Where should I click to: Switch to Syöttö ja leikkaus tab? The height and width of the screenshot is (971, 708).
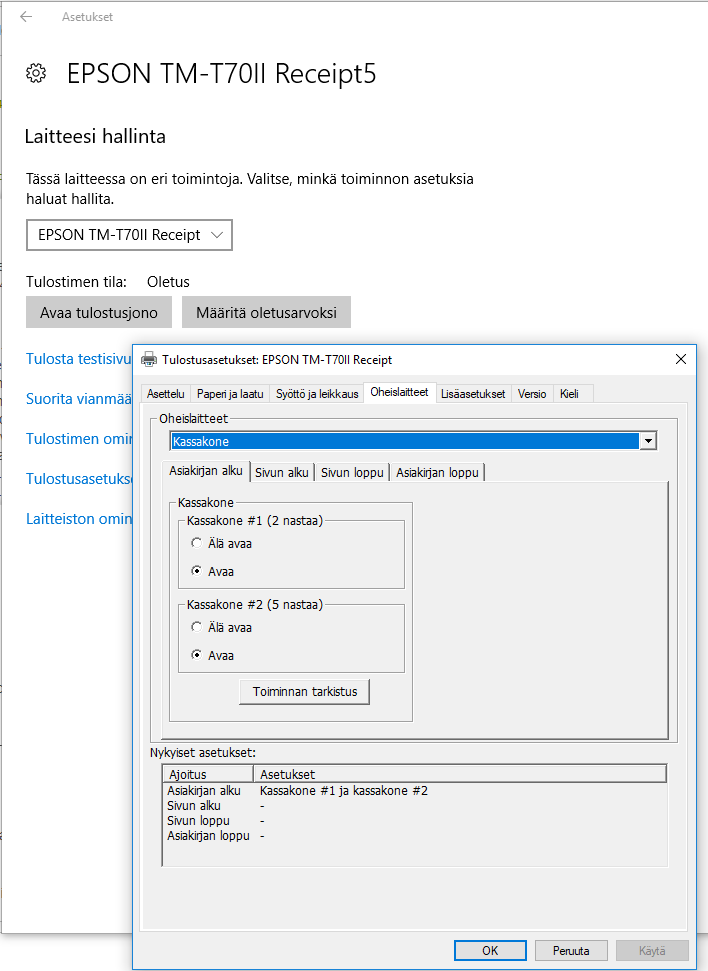(x=317, y=394)
